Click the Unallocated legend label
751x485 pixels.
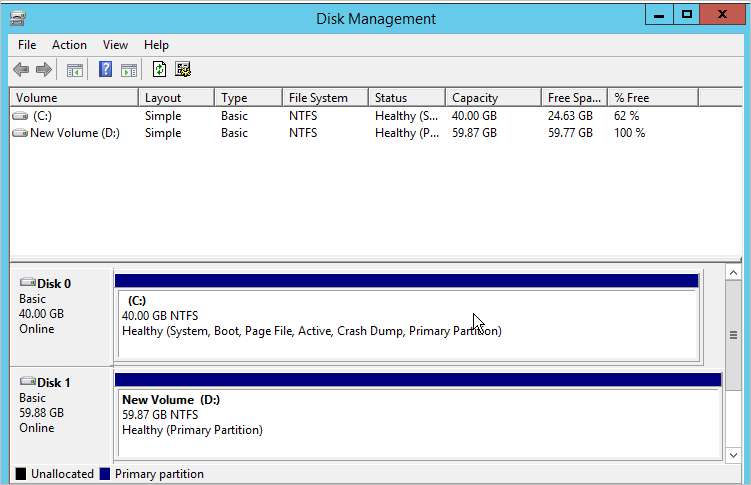pyautogui.click(x=62, y=474)
